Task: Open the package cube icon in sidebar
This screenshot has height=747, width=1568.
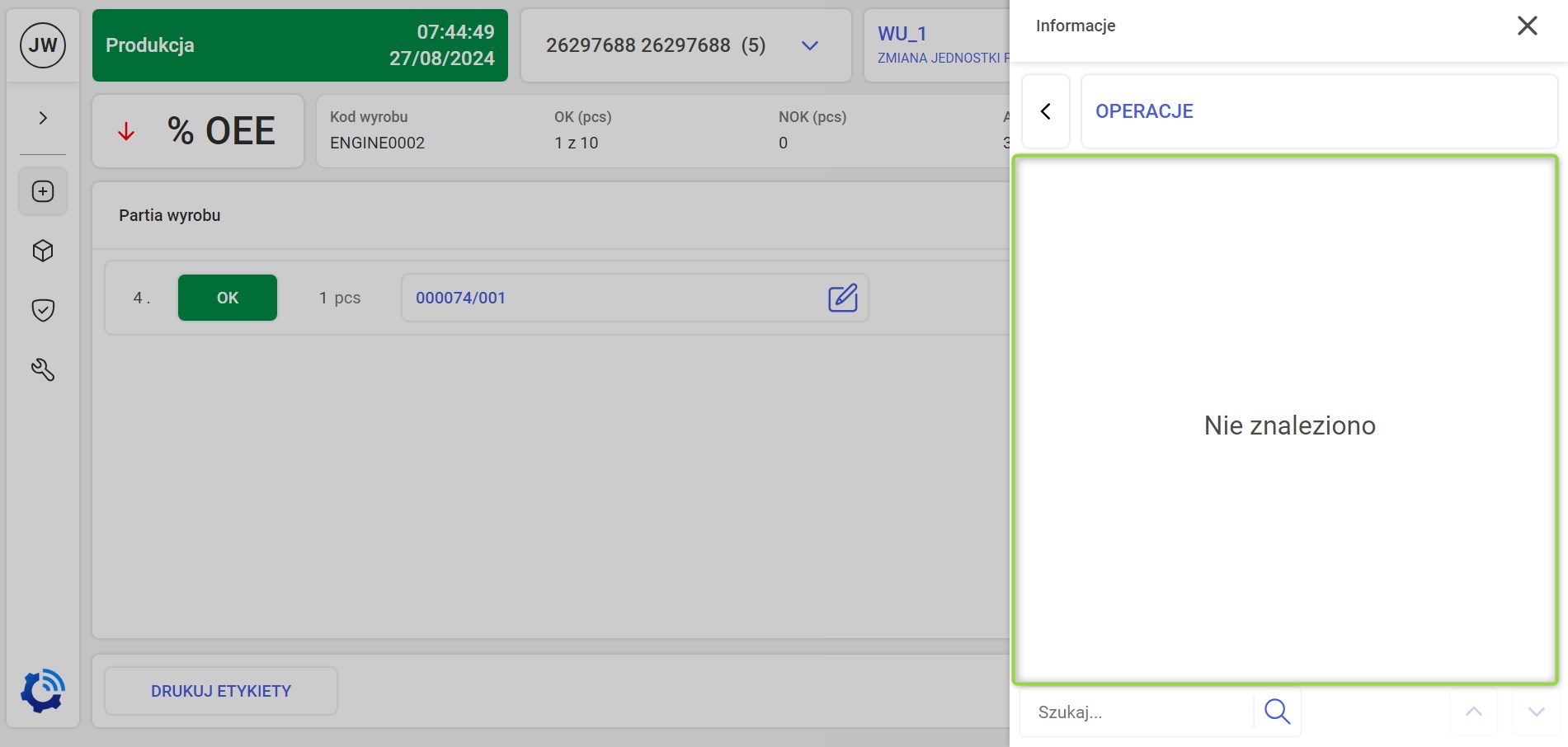Action: coord(43,251)
